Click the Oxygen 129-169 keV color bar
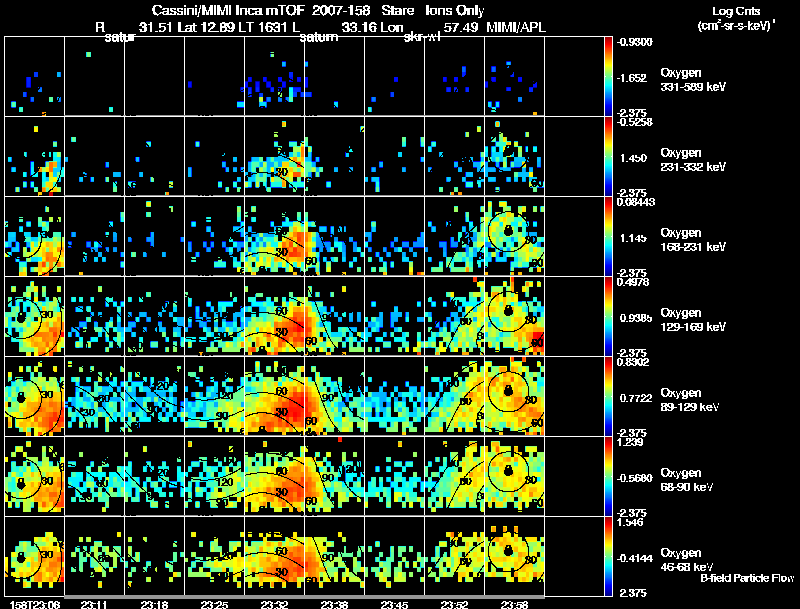The image size is (800, 609). (x=608, y=316)
